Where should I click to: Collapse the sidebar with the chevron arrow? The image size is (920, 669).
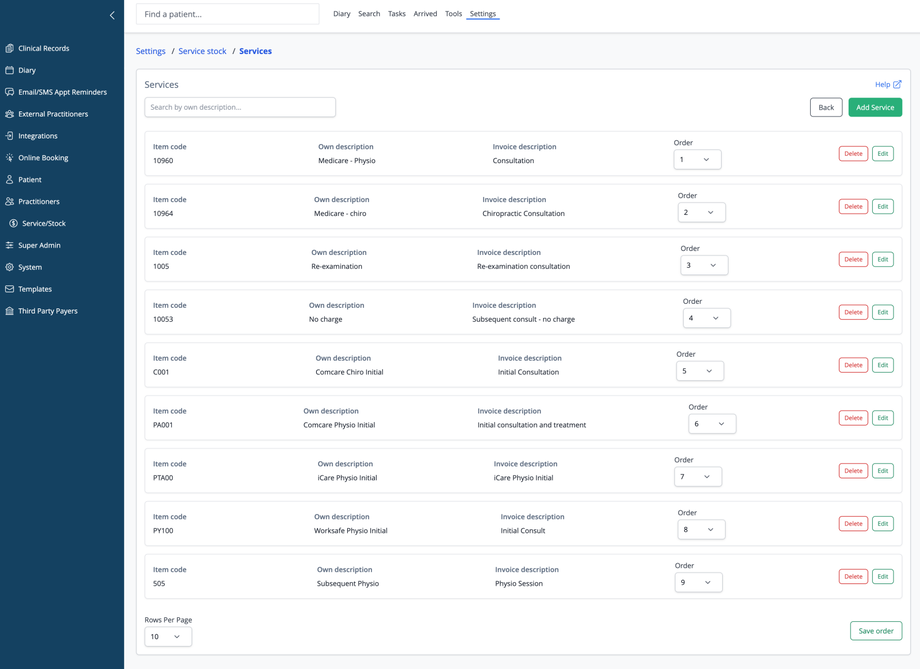point(112,15)
